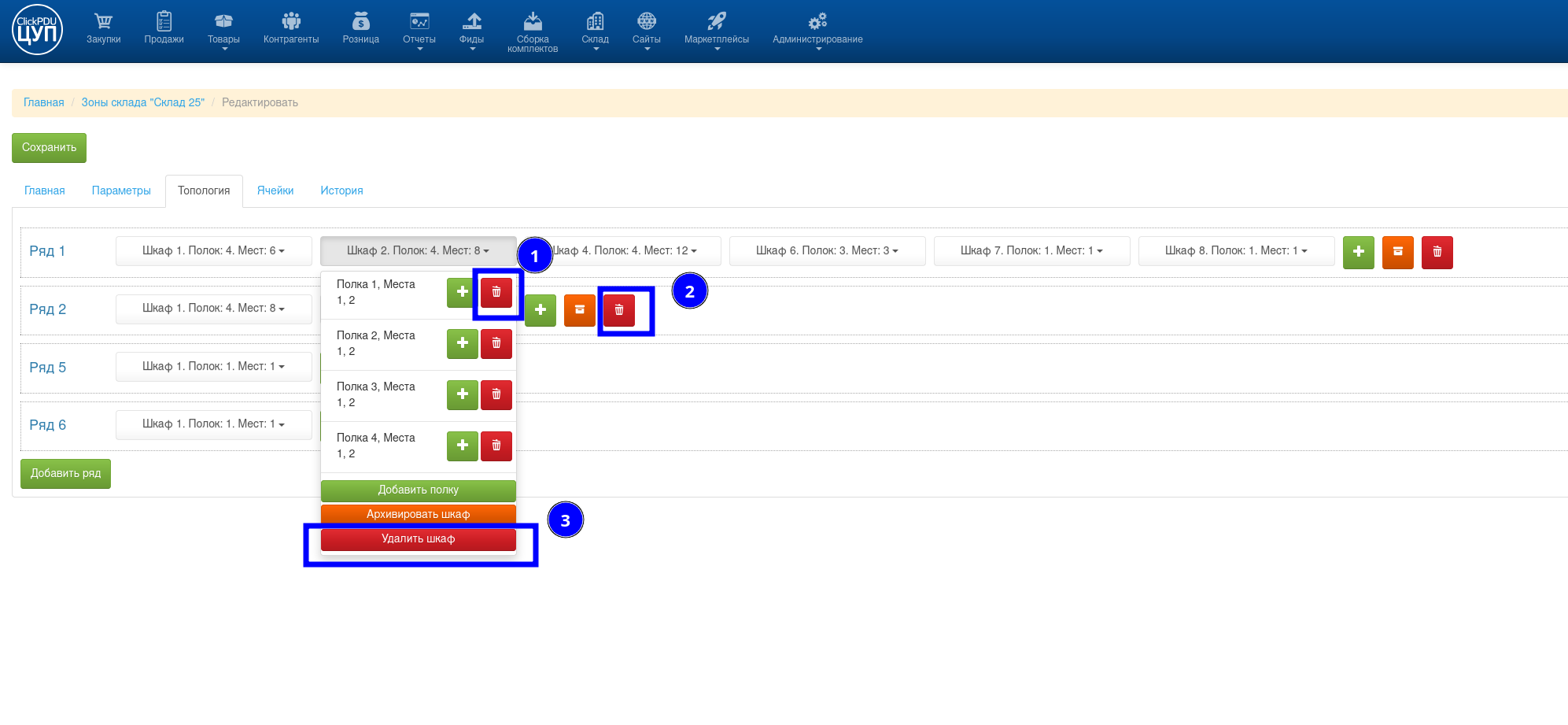Open the Контрагенты people section
The width and height of the screenshot is (1568, 725).
291,29
